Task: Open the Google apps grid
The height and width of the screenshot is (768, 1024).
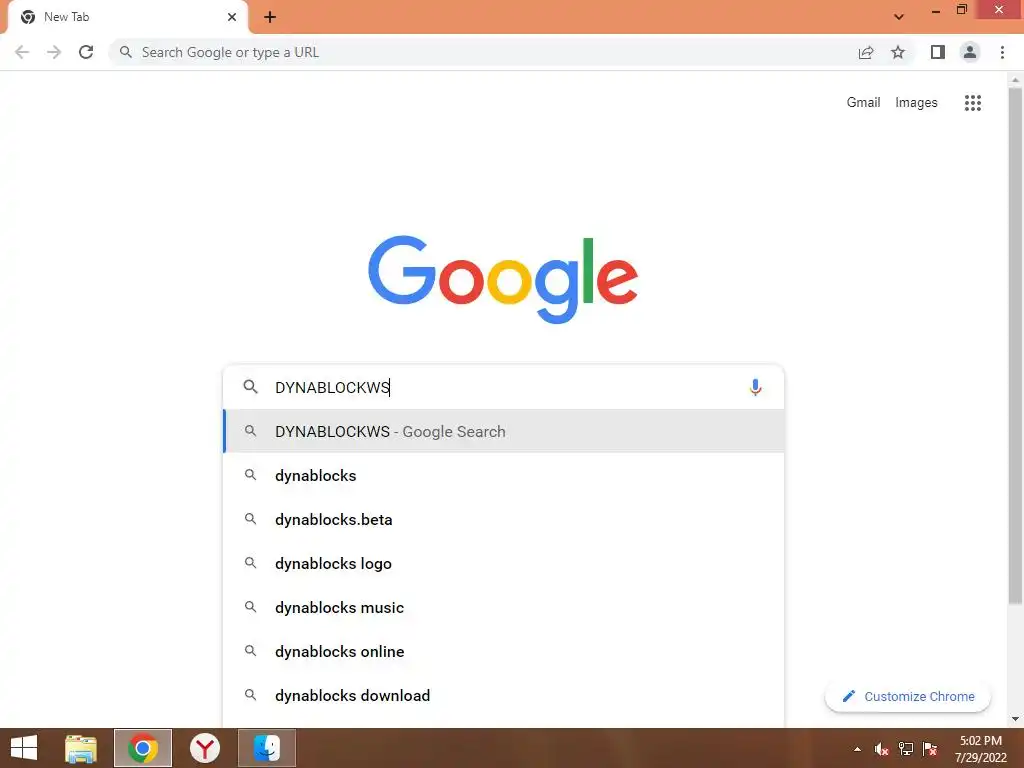Action: [x=972, y=103]
